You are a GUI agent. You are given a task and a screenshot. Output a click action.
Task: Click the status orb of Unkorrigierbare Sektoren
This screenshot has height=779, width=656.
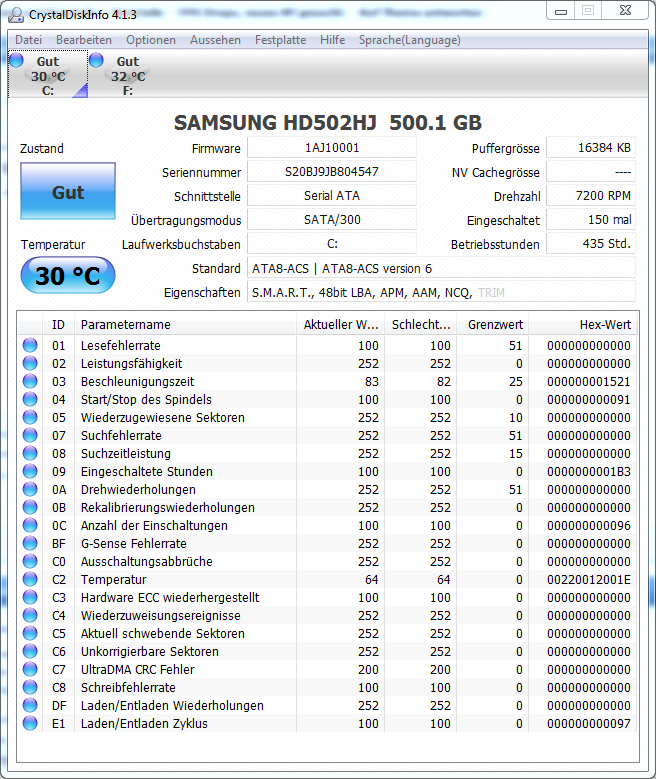tap(30, 651)
